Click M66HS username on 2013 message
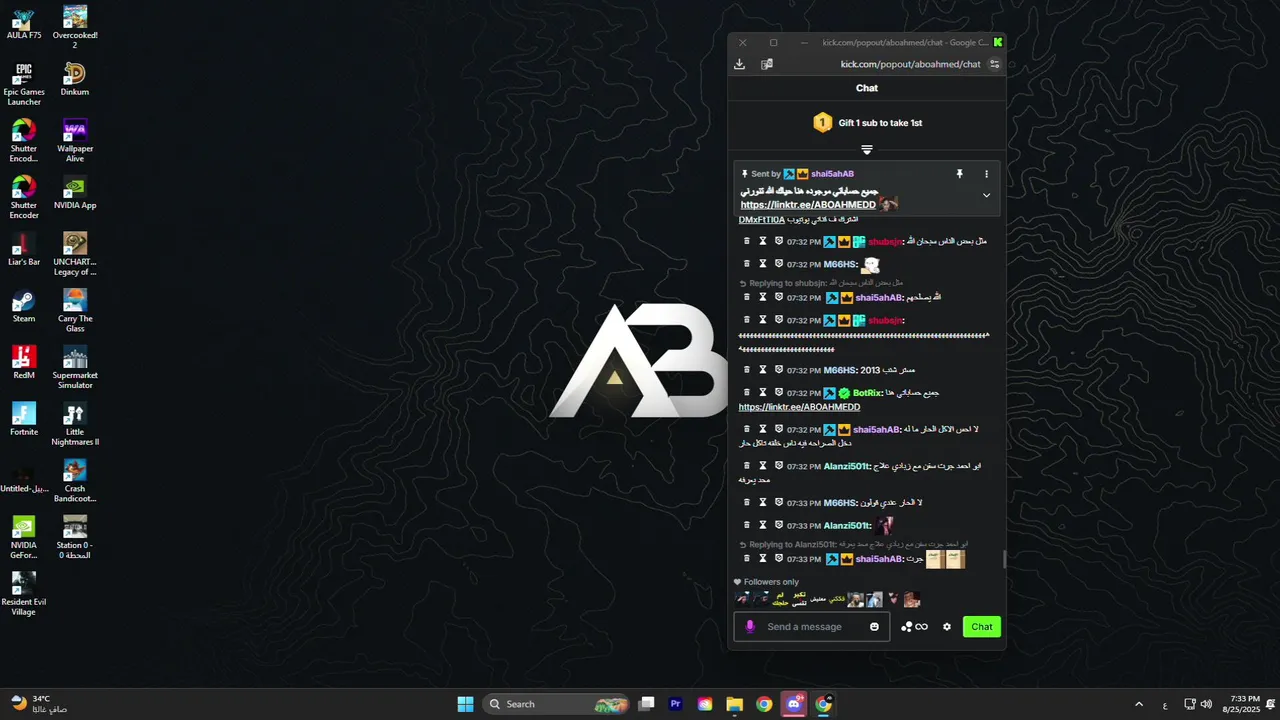 click(840, 370)
